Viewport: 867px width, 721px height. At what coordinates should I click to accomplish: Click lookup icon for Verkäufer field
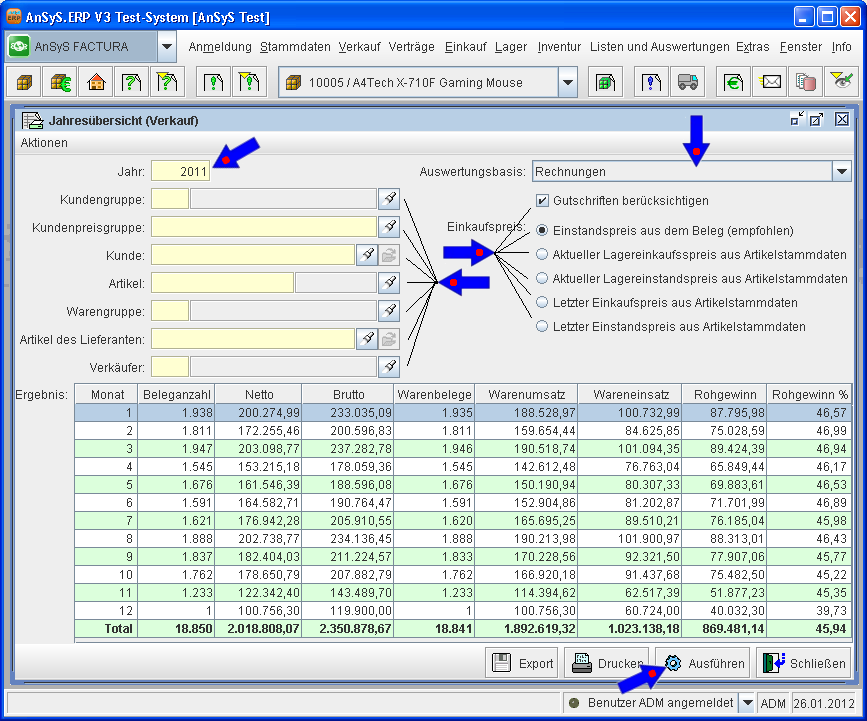[389, 367]
